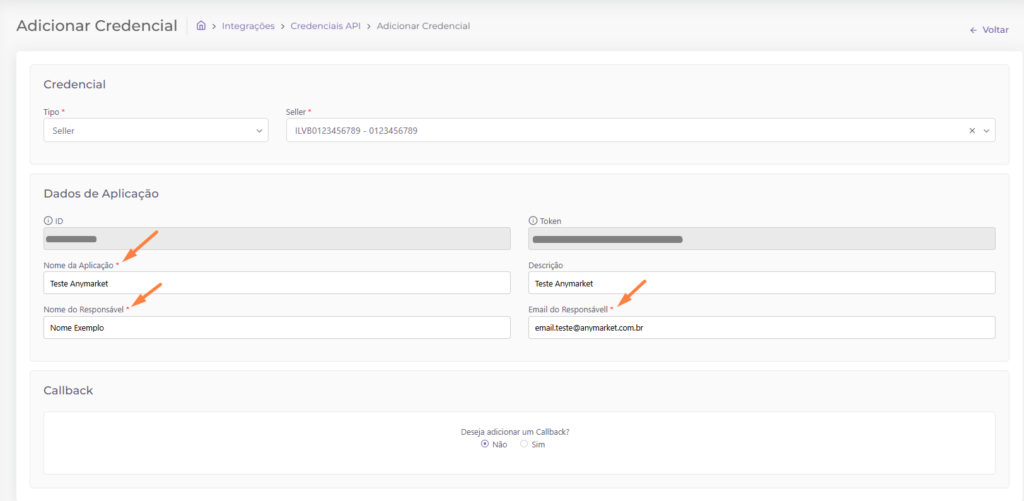Click the home icon in breadcrumb
This screenshot has height=501, width=1024.
click(x=202, y=26)
